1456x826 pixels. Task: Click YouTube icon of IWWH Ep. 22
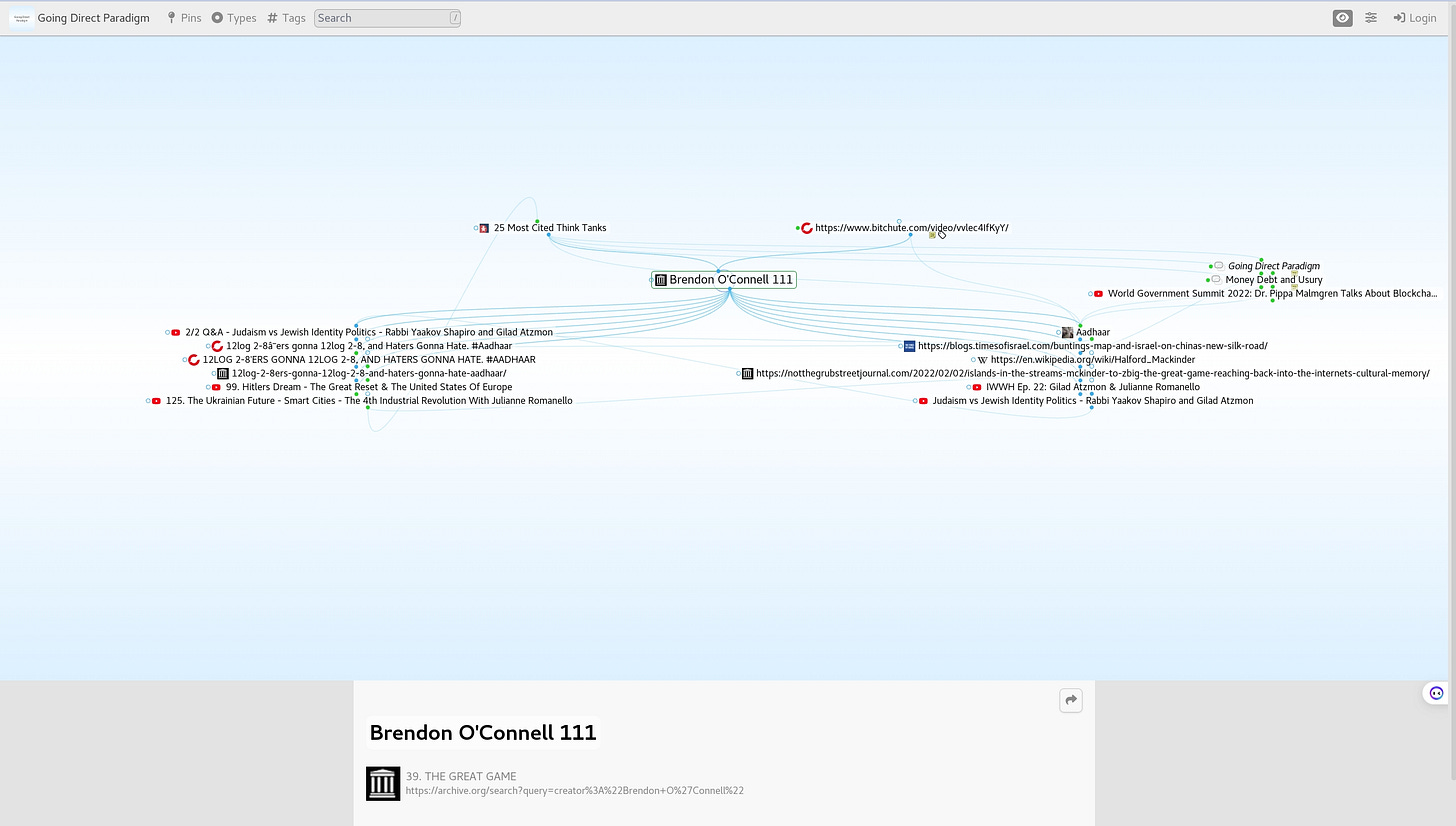[977, 387]
